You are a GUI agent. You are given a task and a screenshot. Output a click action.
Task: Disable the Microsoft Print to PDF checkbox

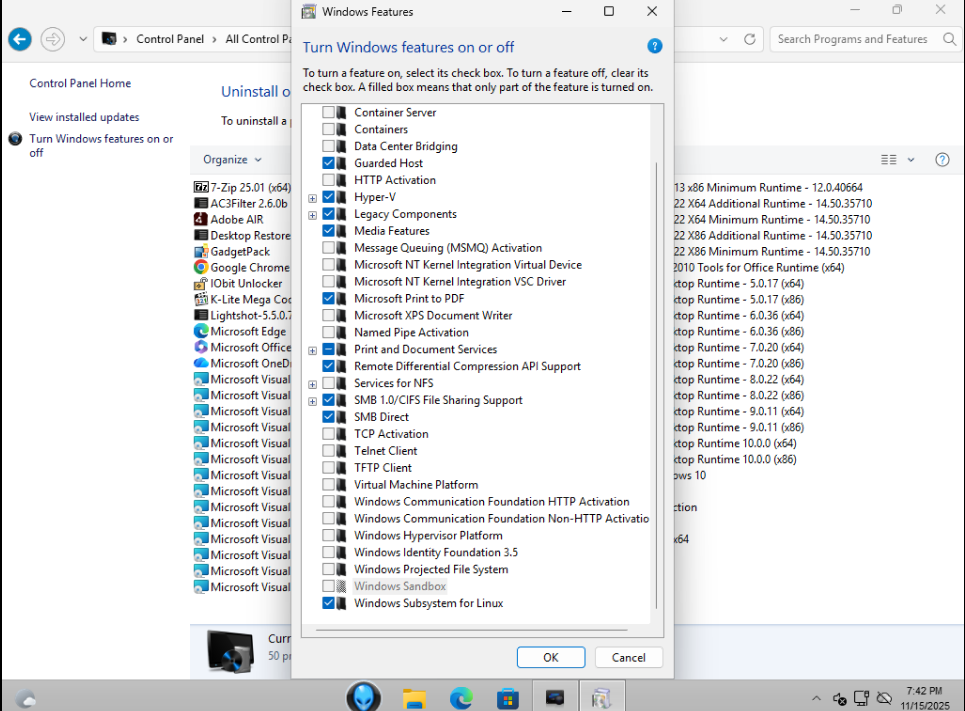point(328,299)
